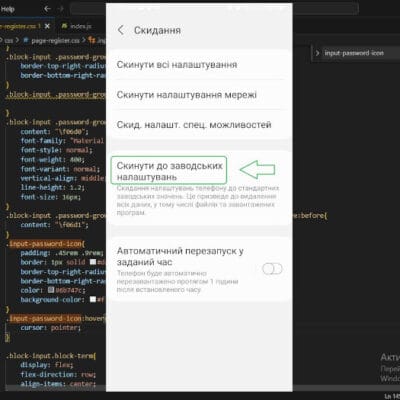Close the page-register.css editor tab
Image resolution: width=400 pixels, height=400 pixels.
47,26
